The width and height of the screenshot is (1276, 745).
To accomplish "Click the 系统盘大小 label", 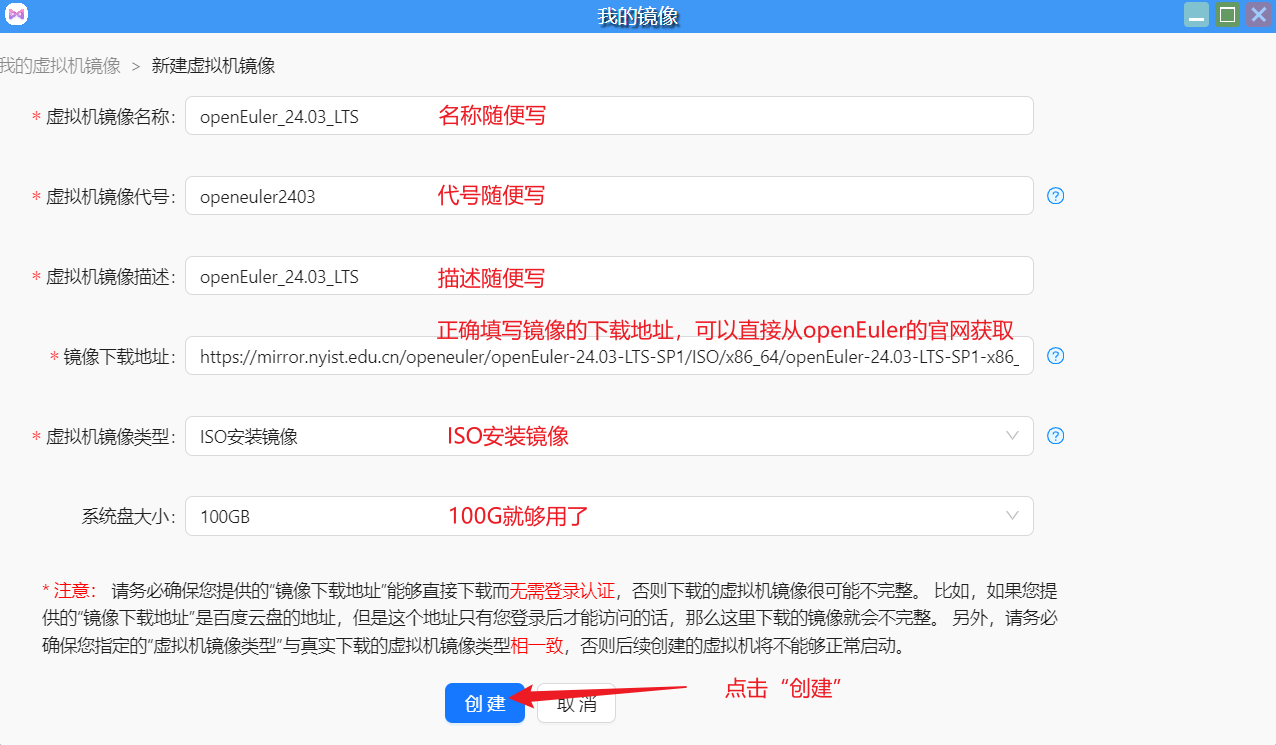I will pyautogui.click(x=129, y=517).
